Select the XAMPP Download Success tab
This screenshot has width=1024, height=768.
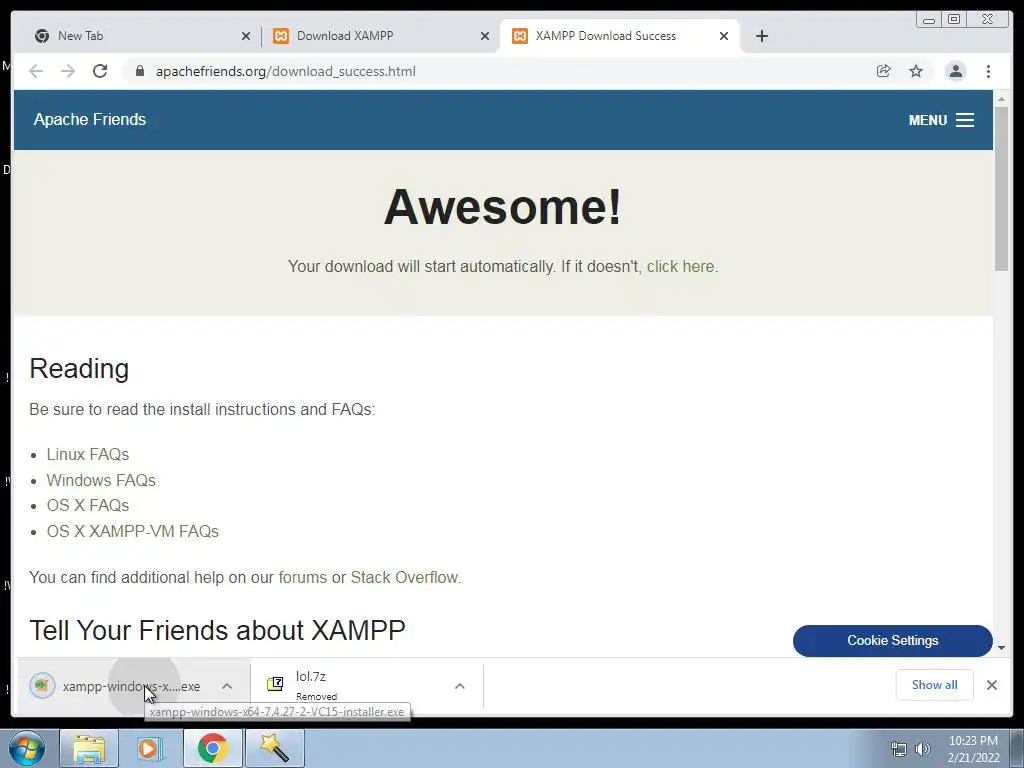click(x=619, y=36)
